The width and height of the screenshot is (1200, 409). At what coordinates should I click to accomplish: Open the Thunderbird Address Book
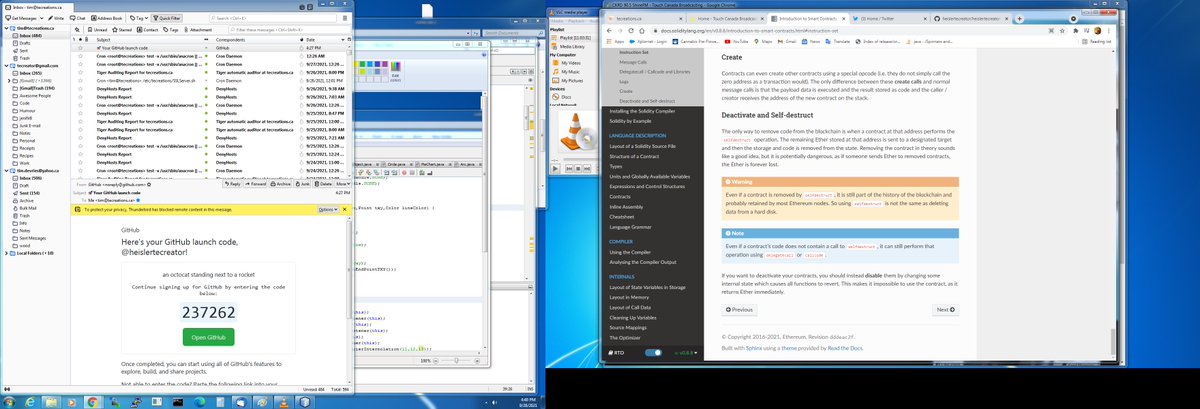108,18
